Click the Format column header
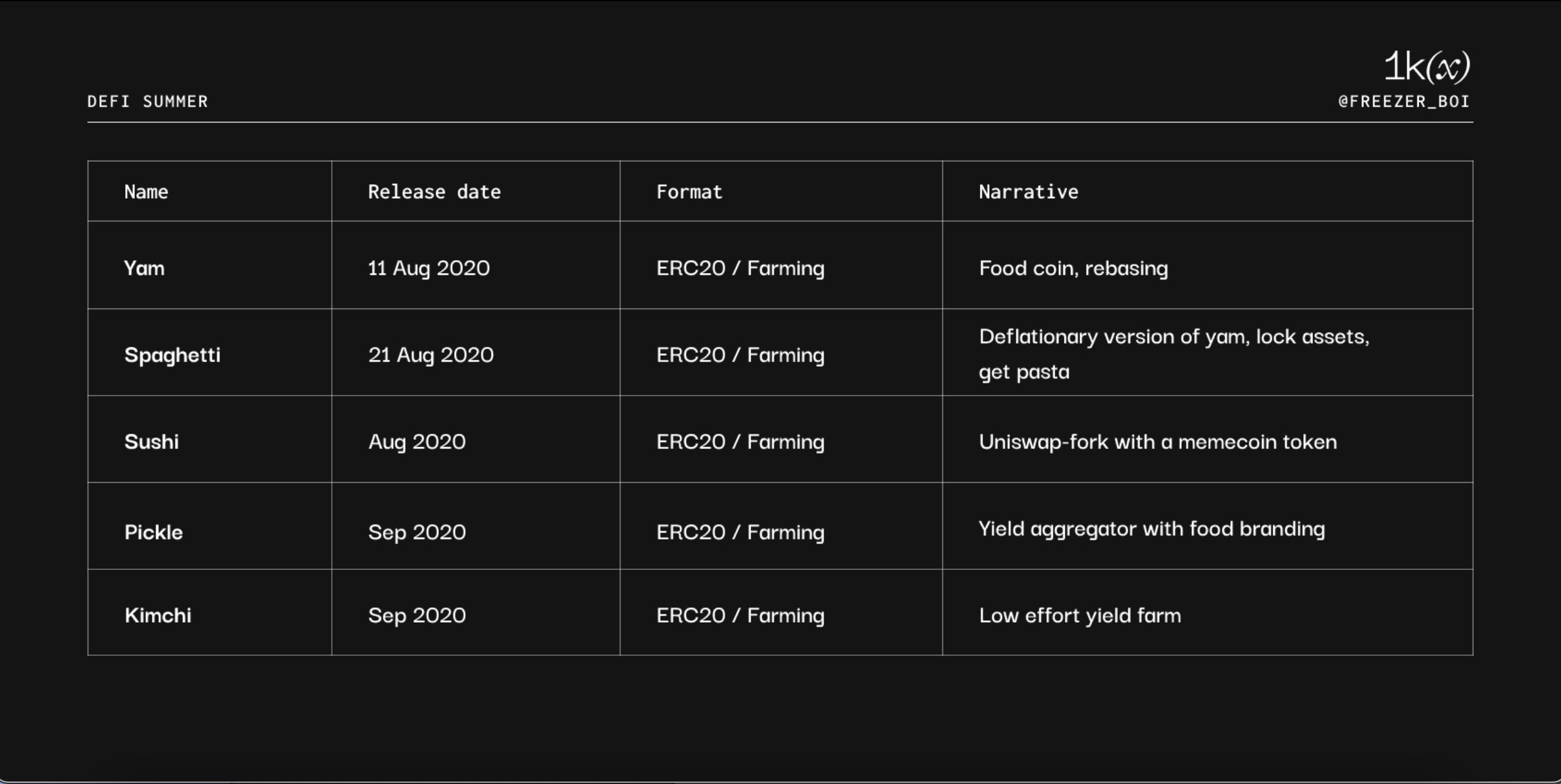 click(689, 192)
